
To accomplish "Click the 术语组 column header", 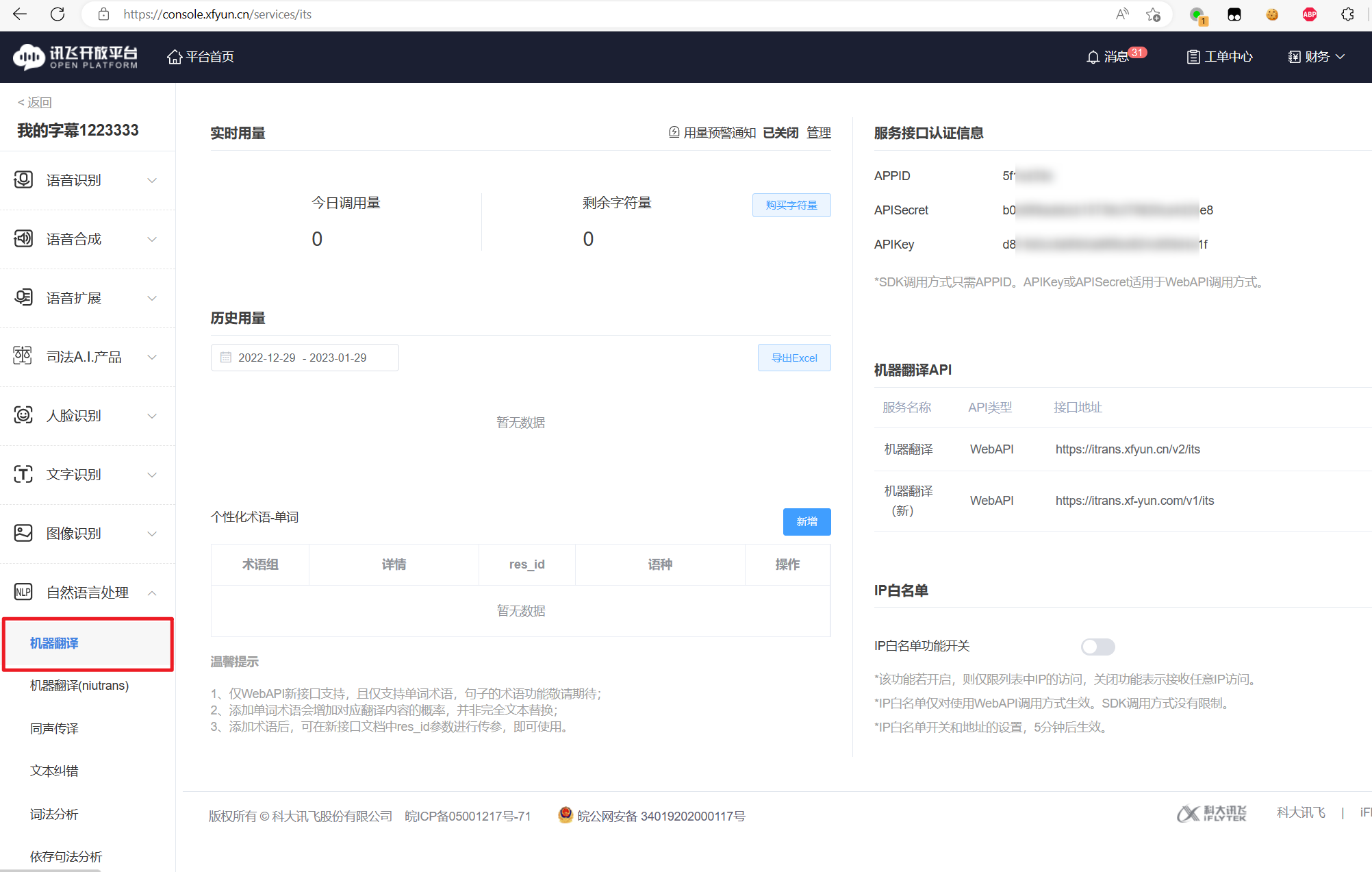I will point(260,564).
